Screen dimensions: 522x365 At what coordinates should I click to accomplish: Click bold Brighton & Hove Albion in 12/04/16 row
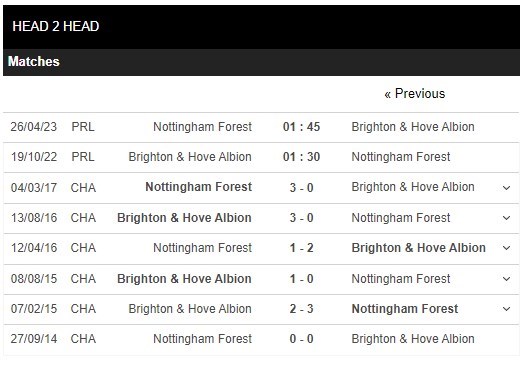pyautogui.click(x=418, y=248)
